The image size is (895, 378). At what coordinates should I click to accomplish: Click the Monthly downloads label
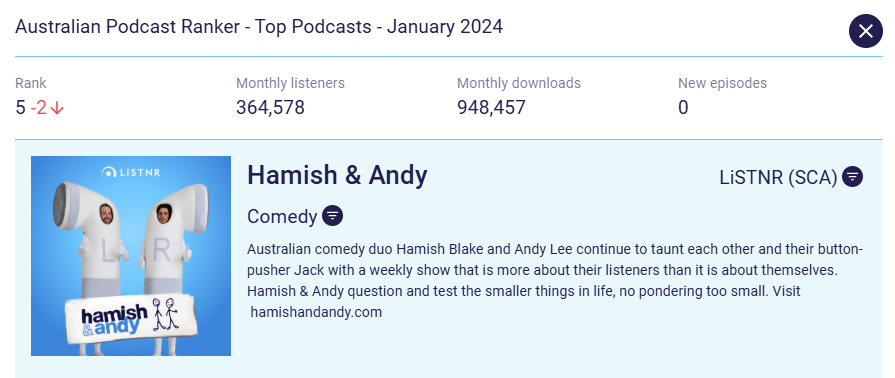pos(519,83)
